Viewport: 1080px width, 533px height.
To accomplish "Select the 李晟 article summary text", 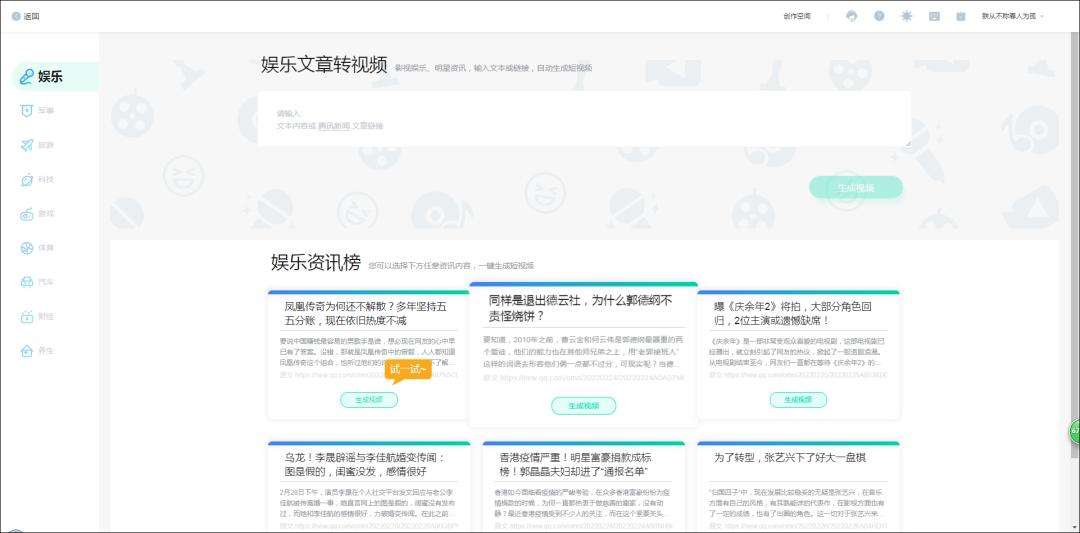I will pos(368,503).
